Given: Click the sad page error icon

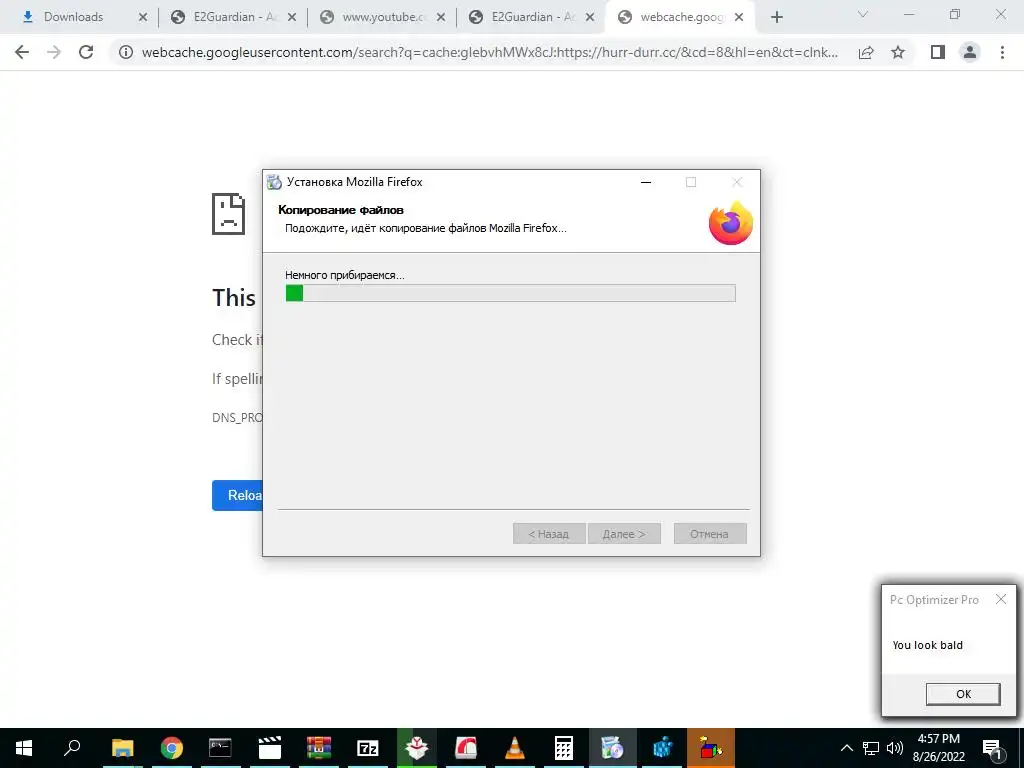Looking at the screenshot, I should (228, 214).
